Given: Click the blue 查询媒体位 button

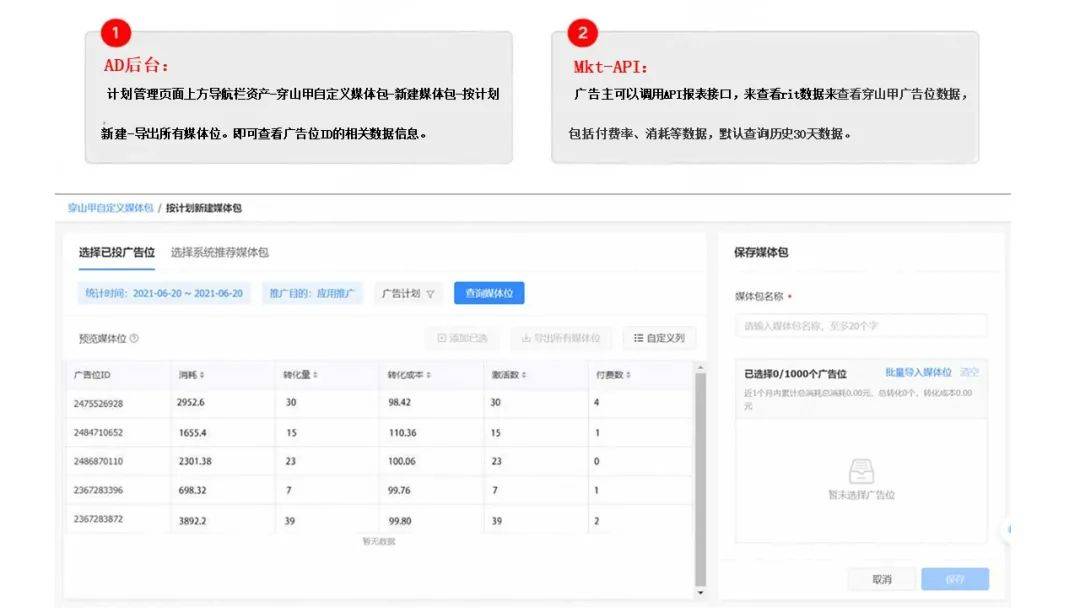Looking at the screenshot, I should (487, 294).
